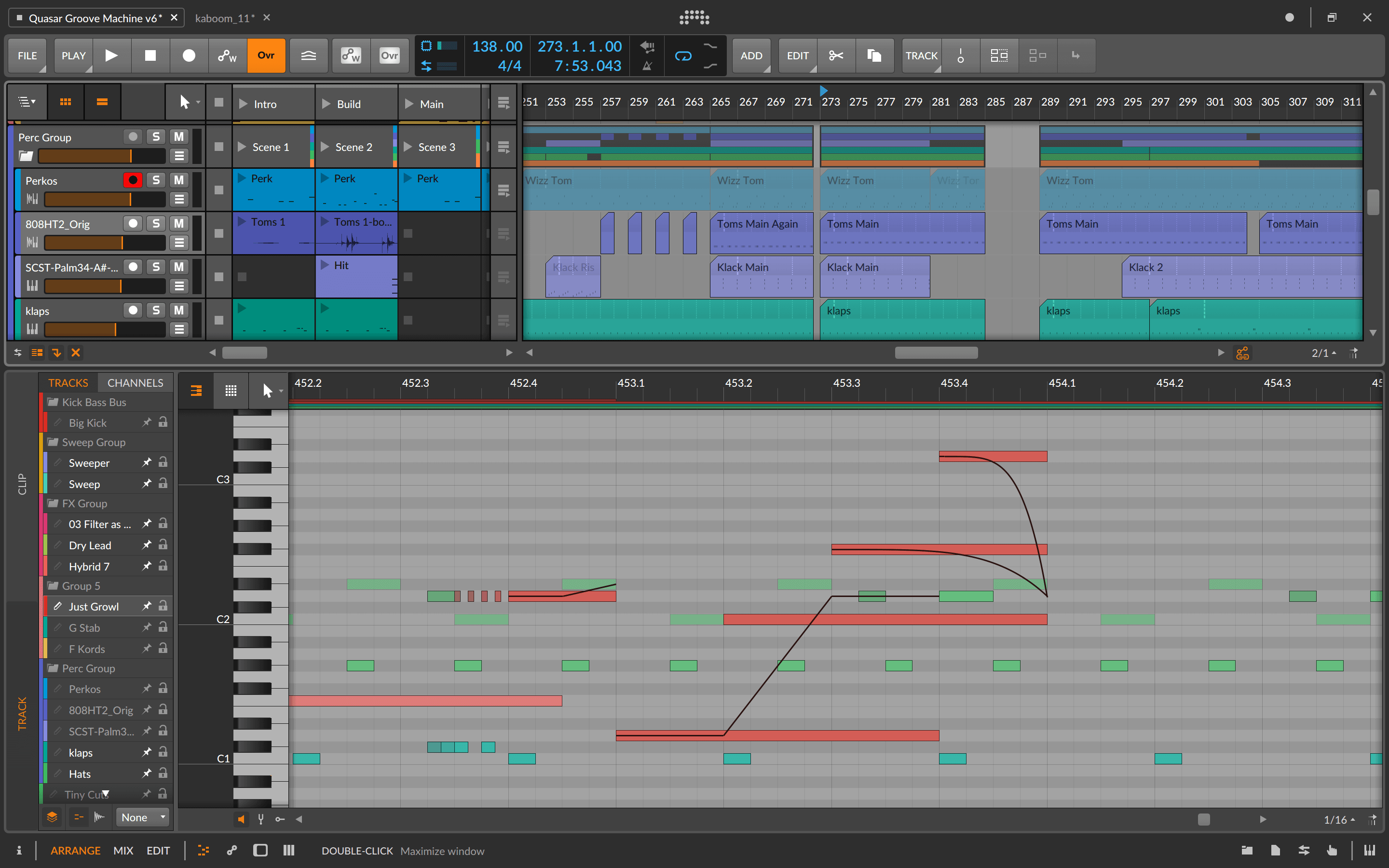Click the automation write icon
This screenshot has width=1389, height=868.
click(227, 55)
